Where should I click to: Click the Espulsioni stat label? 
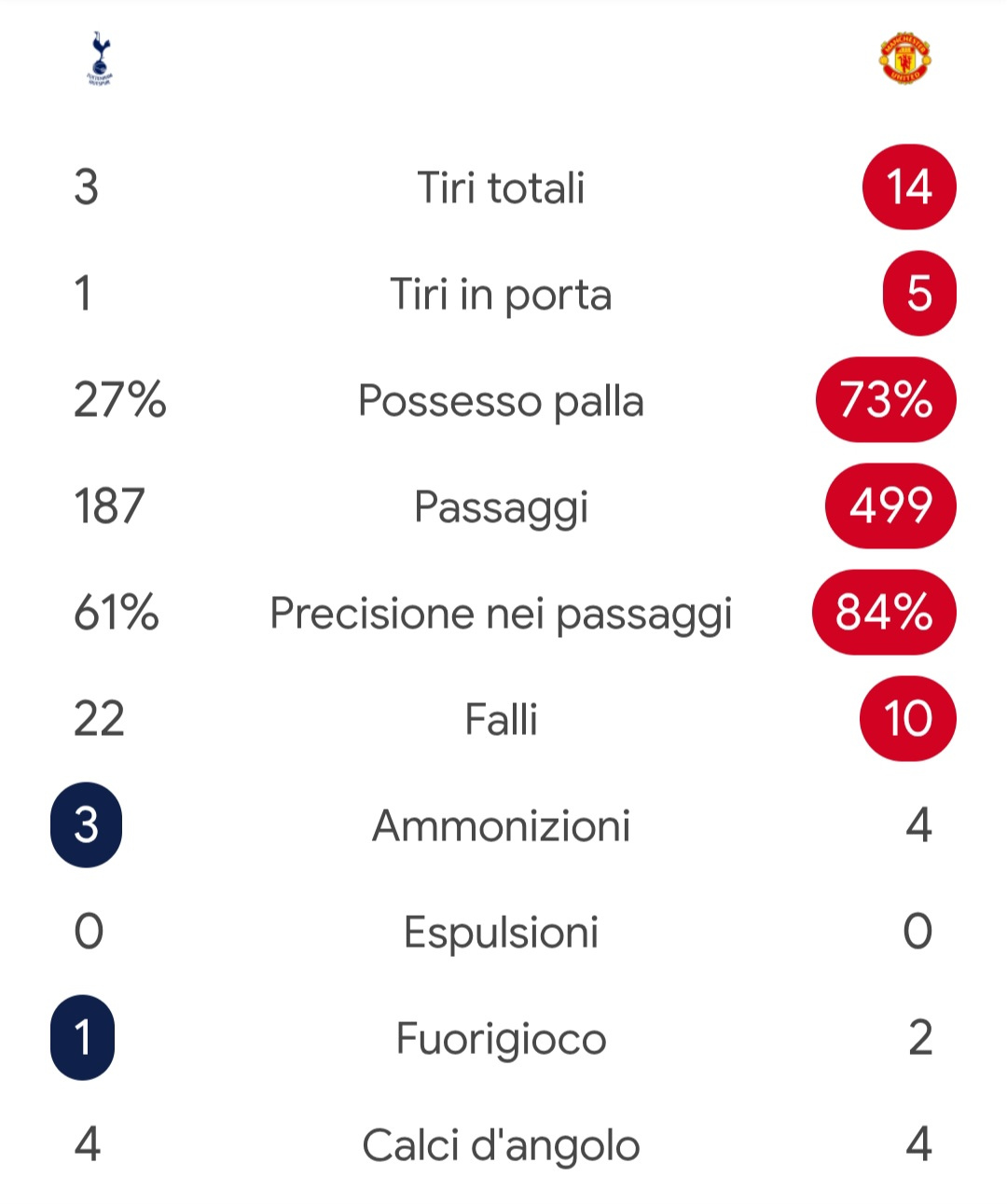click(x=501, y=933)
